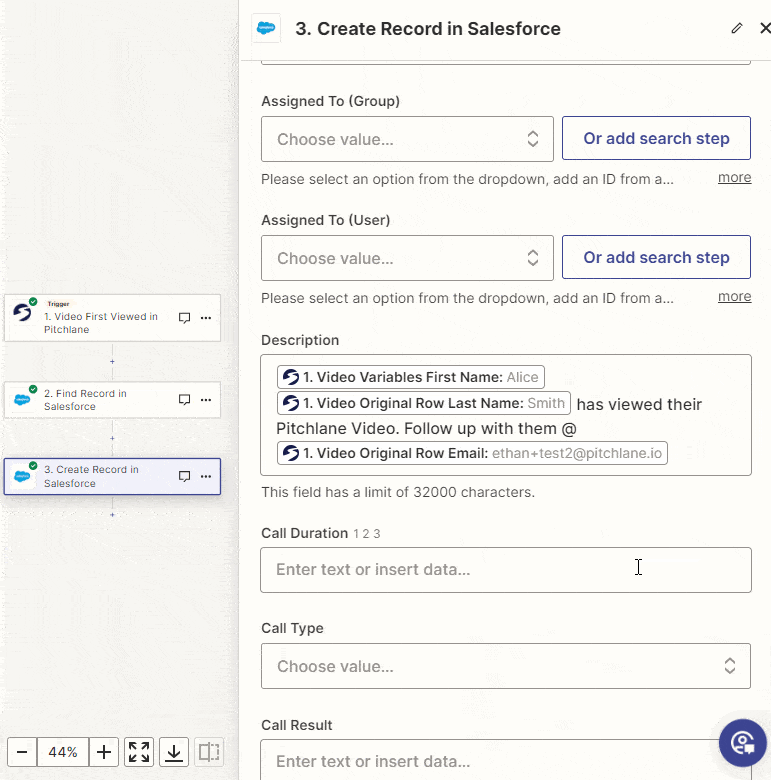The image size is (771, 780).
Task: Expand more text under Assigned To (Group)
Action: pyautogui.click(x=734, y=177)
